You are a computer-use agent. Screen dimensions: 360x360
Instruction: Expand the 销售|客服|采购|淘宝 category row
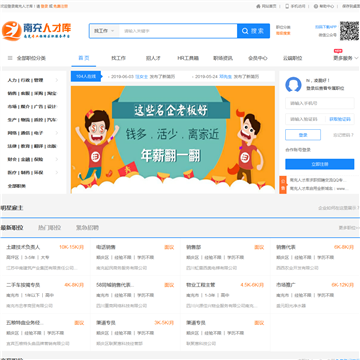(33, 93)
